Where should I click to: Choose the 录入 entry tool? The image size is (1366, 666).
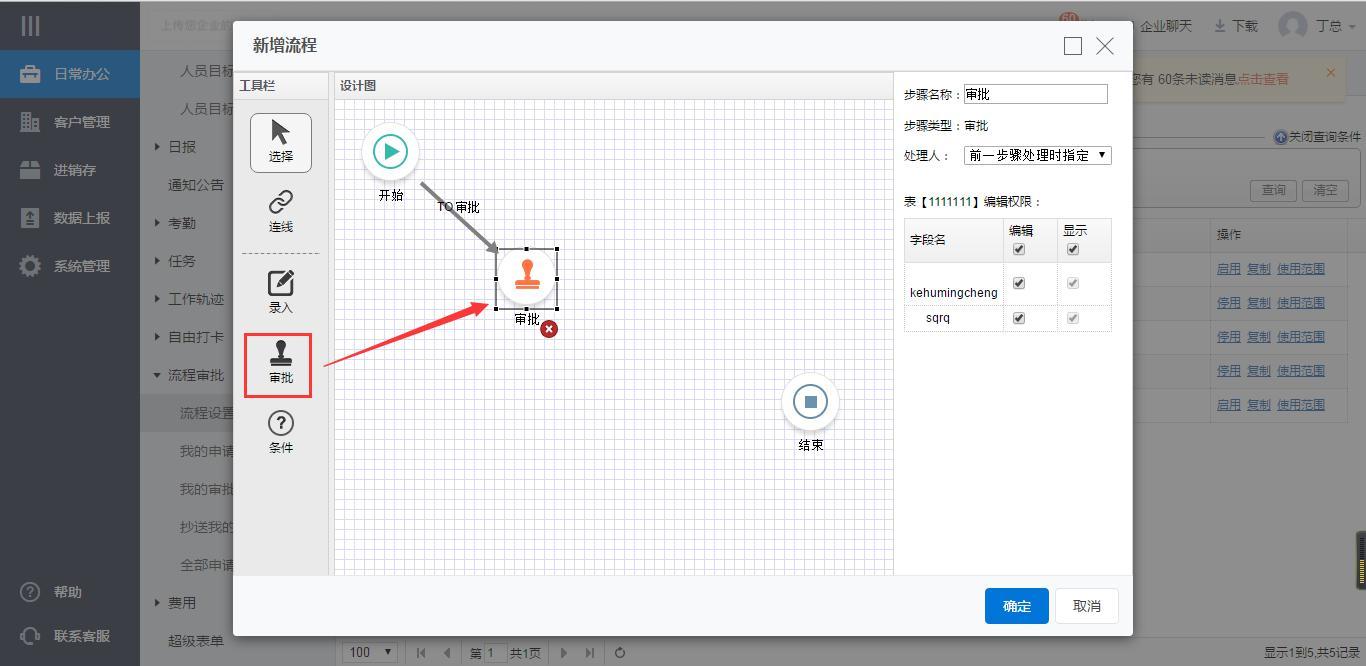(x=280, y=291)
